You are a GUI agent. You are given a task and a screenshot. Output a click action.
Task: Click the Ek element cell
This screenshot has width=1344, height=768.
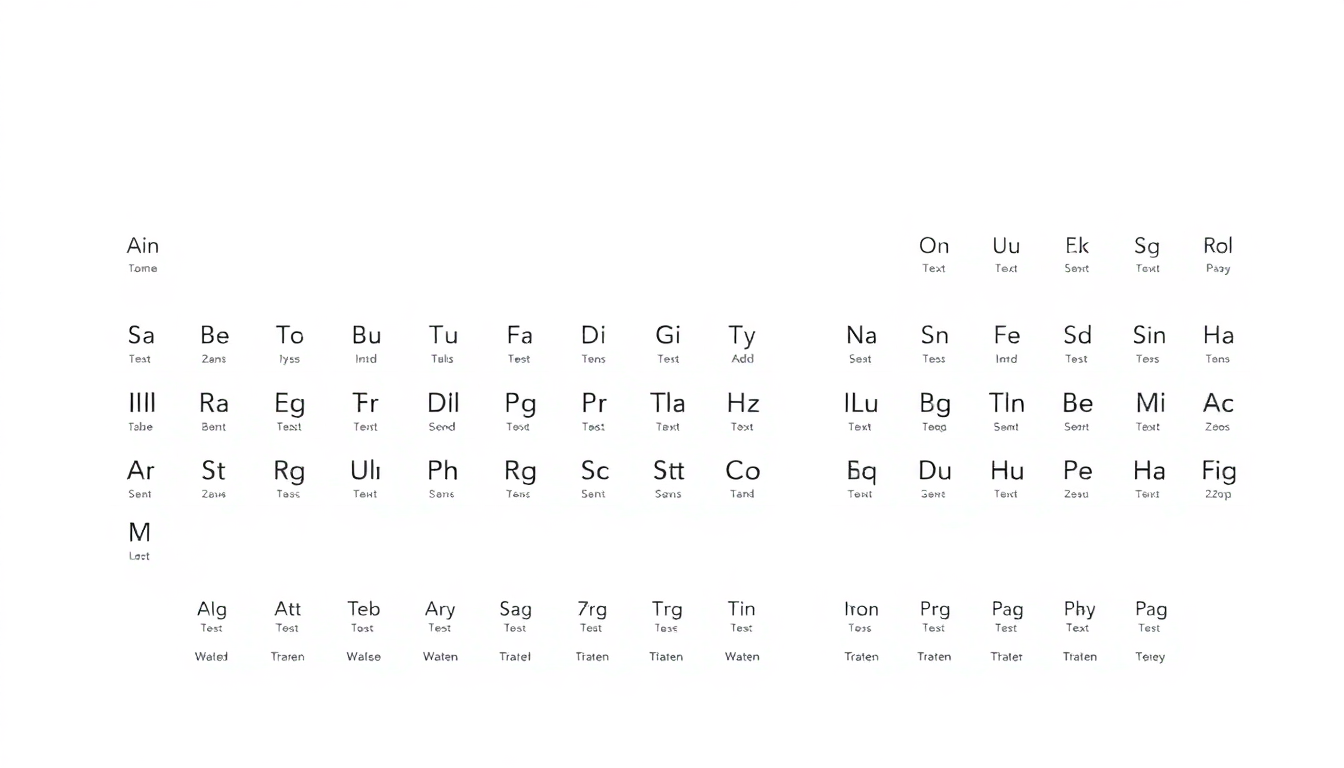coord(1077,254)
